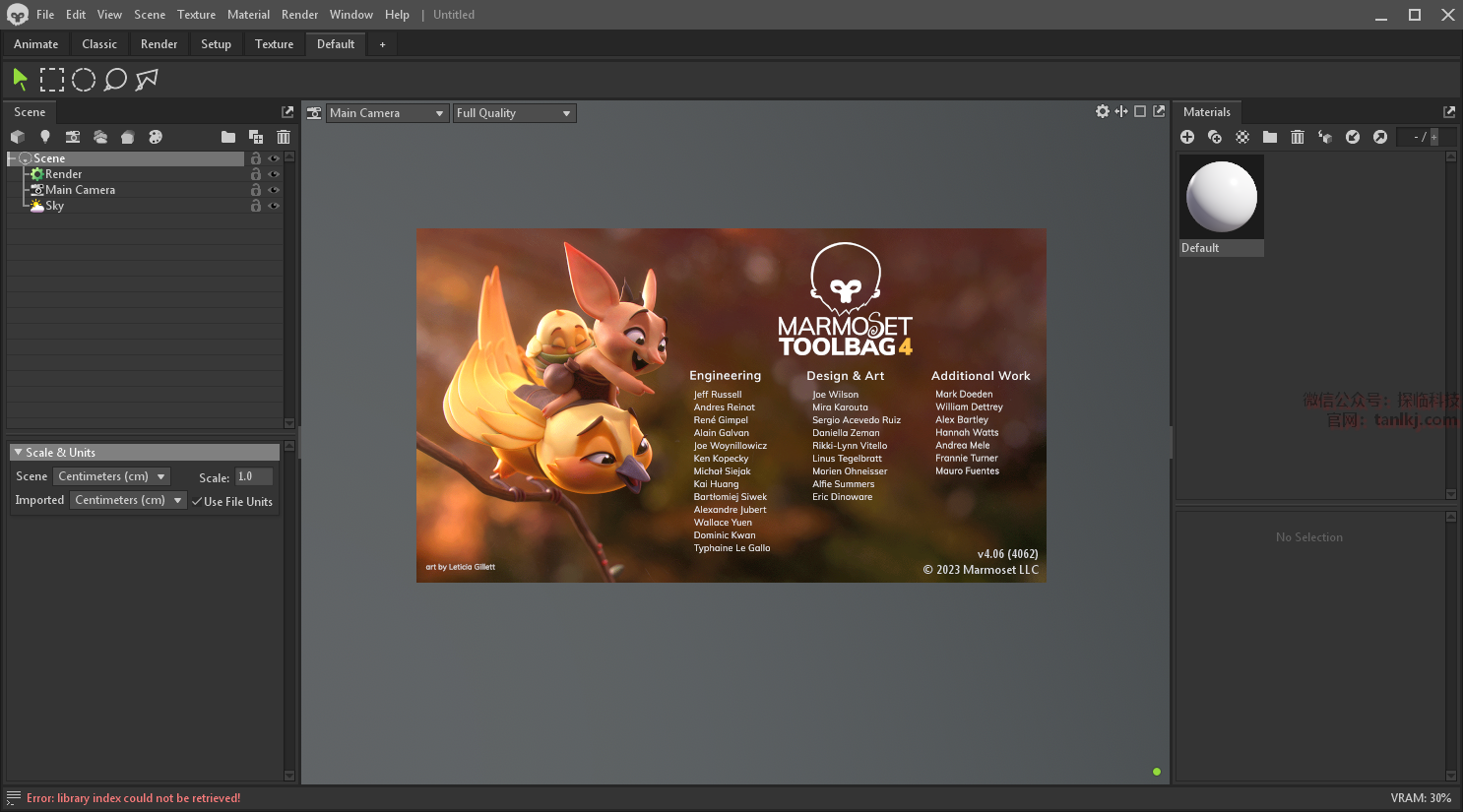The width and height of the screenshot is (1463, 812).
Task: Open the Main Camera dropdown
Action: click(387, 113)
